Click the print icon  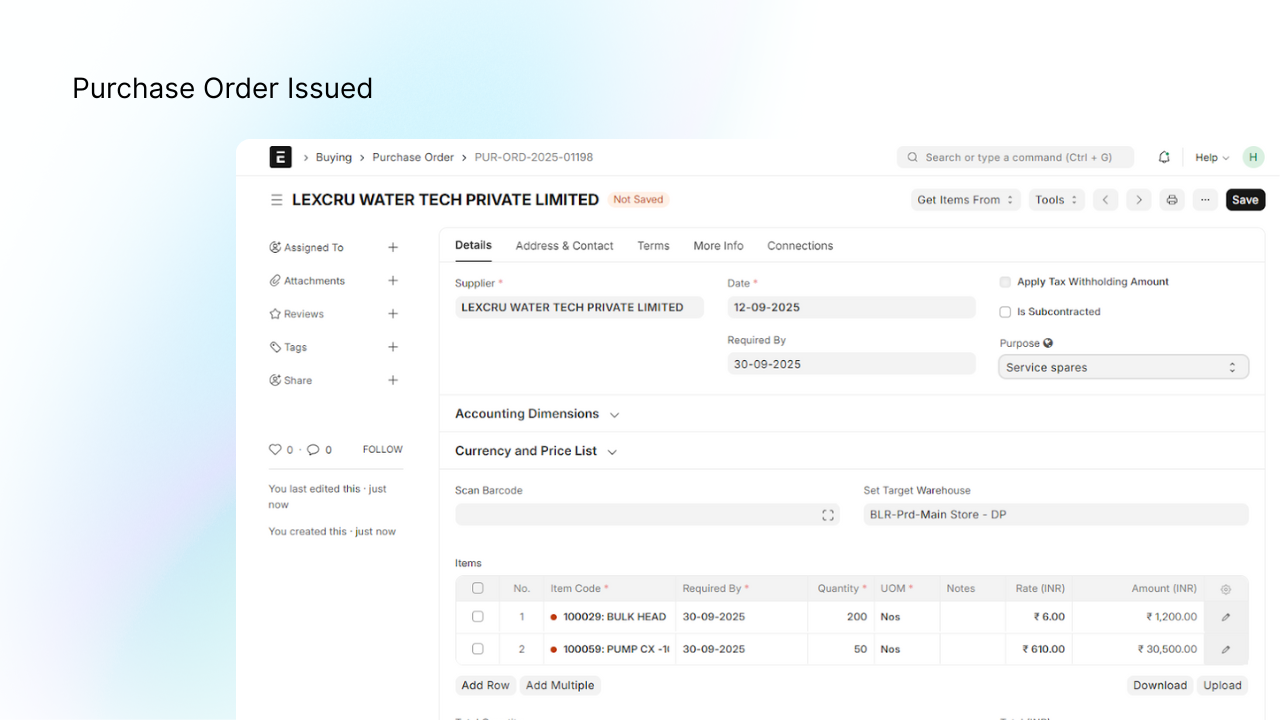[x=1172, y=200]
